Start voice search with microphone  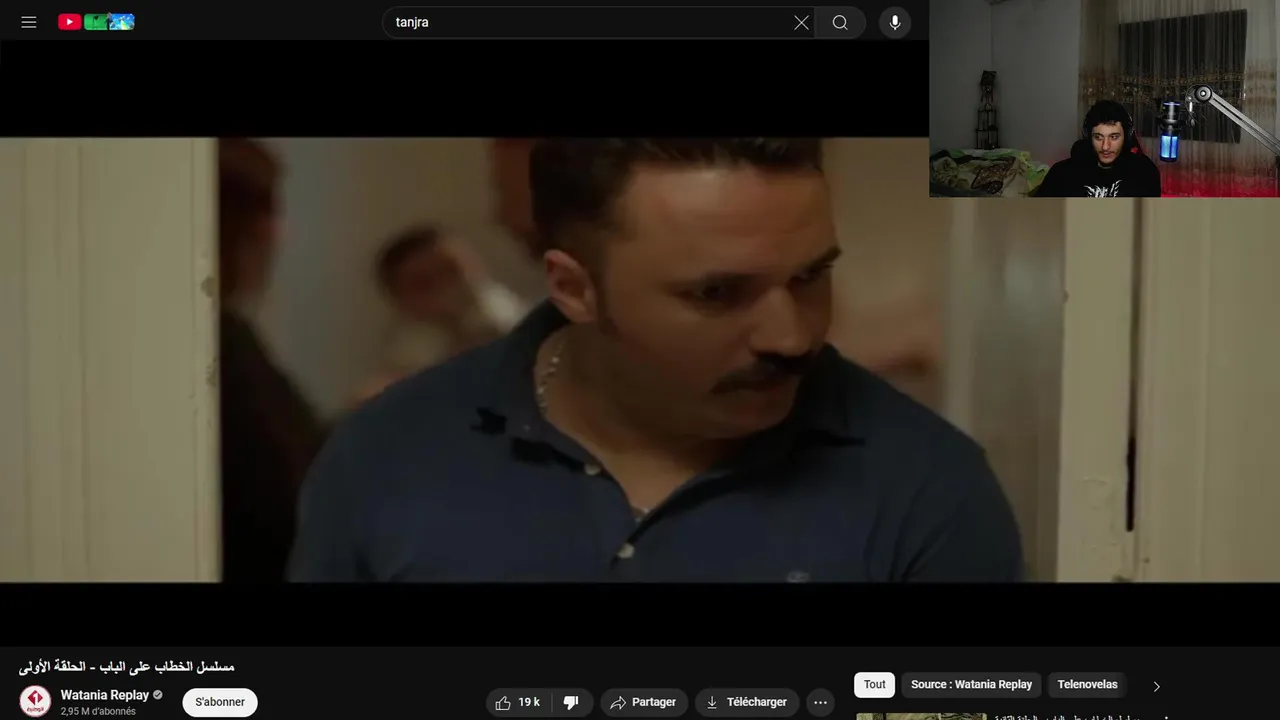coord(895,22)
